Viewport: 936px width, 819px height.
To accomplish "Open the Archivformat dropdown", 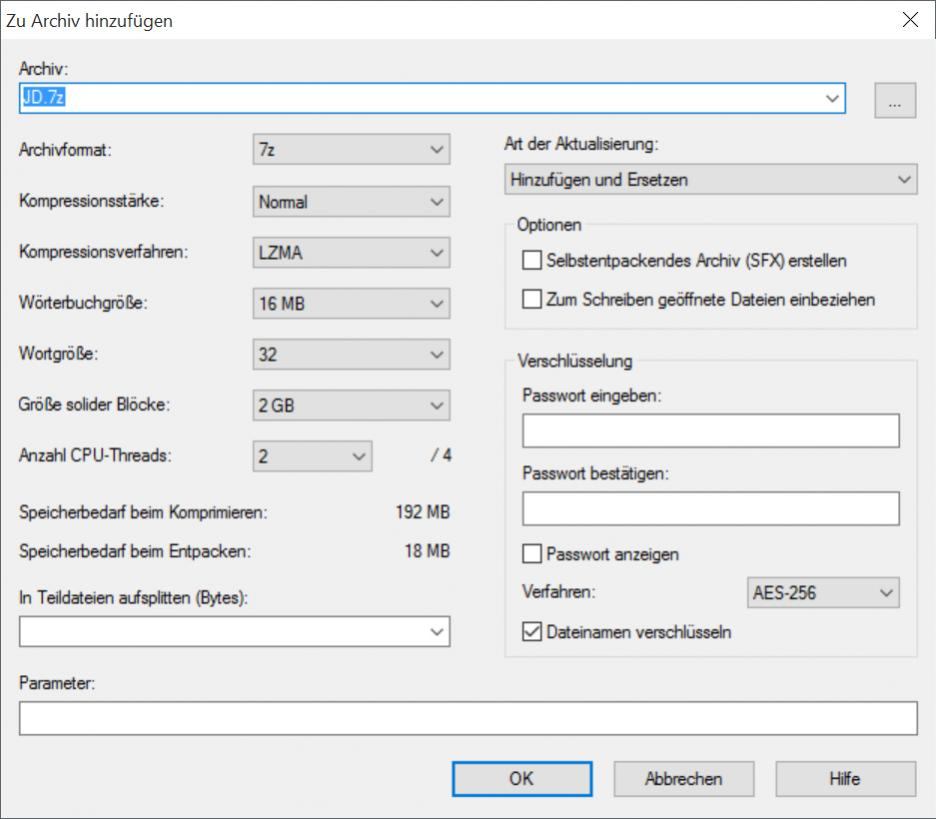I will (x=351, y=150).
